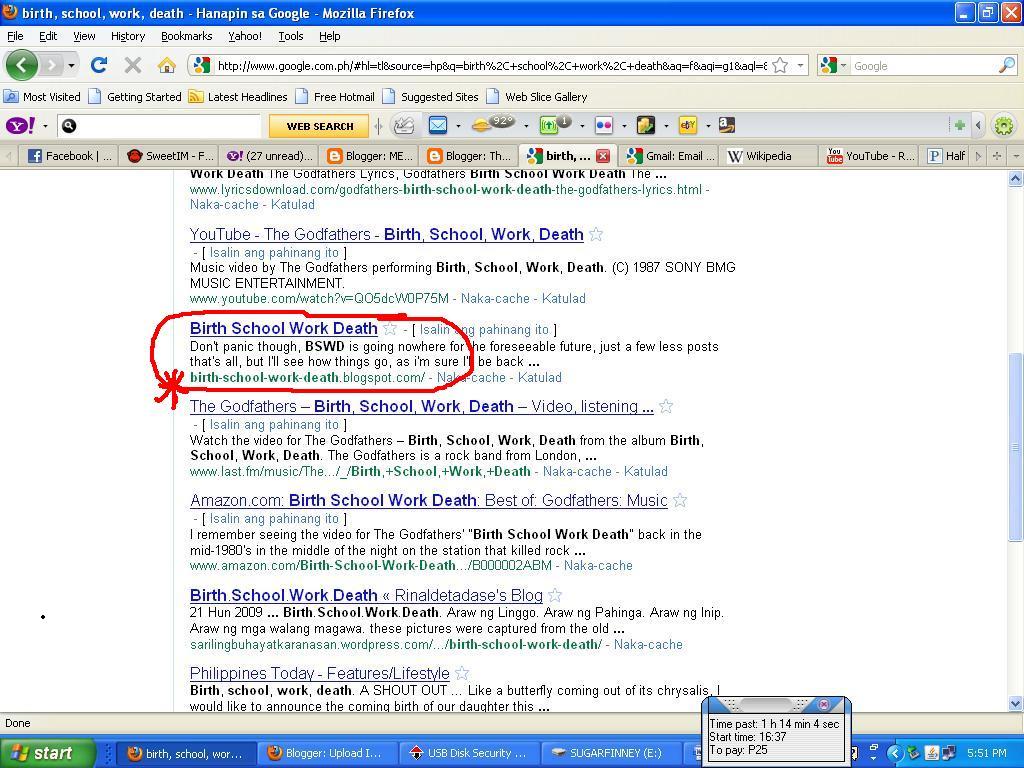Click scroll-up arrow of page scrollbar
The height and width of the screenshot is (768, 1024).
click(1016, 178)
